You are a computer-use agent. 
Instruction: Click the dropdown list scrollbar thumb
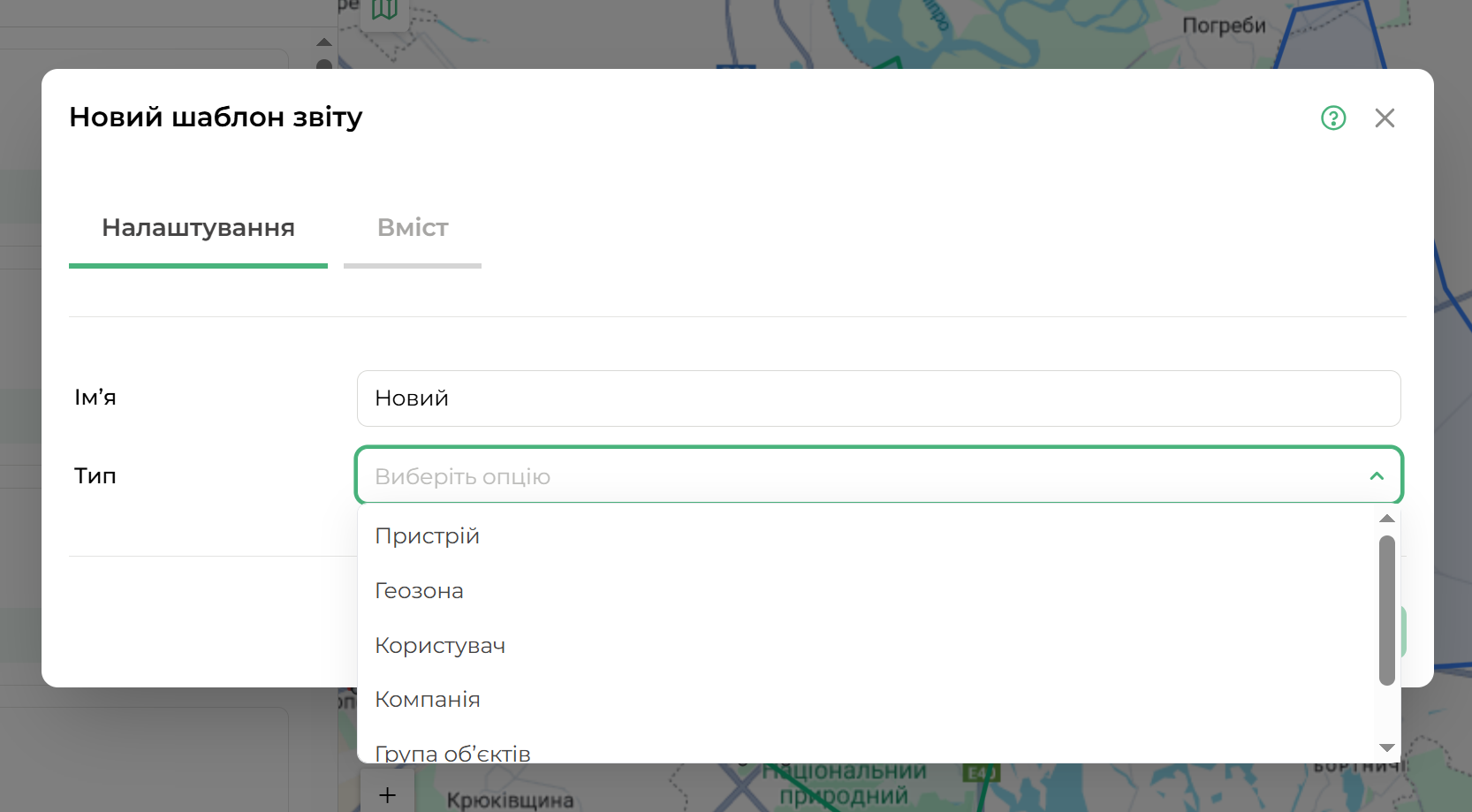(1387, 610)
